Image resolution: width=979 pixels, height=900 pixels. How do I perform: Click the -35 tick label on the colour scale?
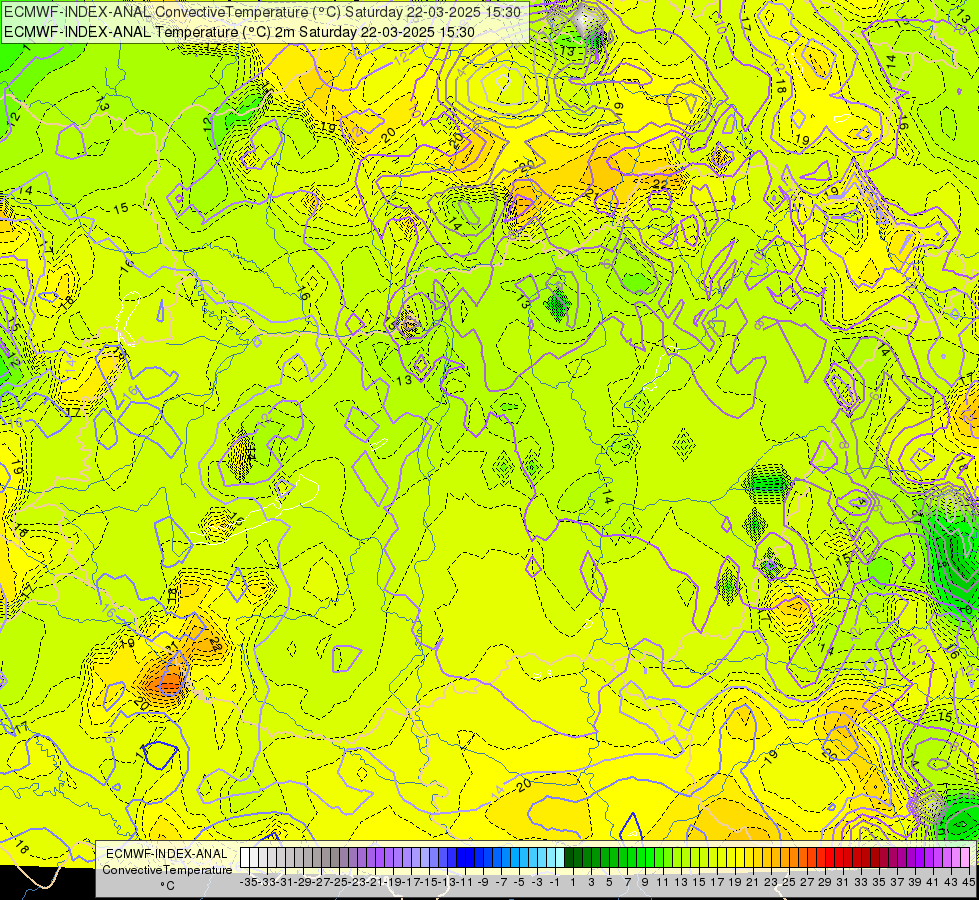pyautogui.click(x=249, y=882)
